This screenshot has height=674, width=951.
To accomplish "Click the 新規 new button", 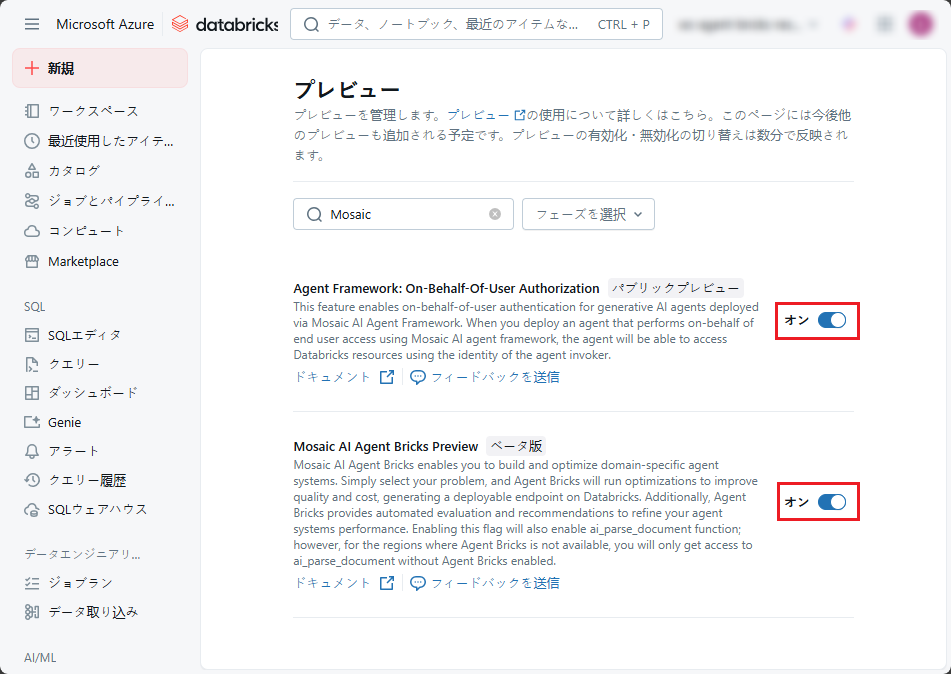I will [x=100, y=68].
